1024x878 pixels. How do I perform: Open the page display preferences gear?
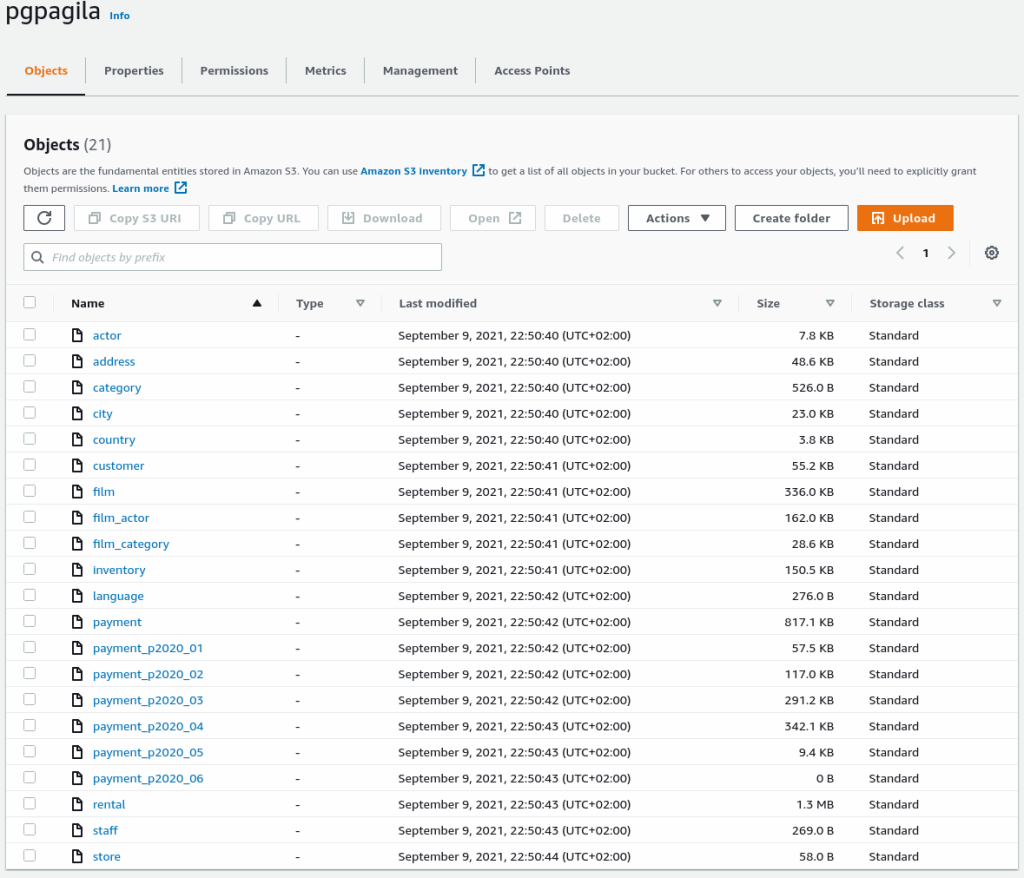[991, 253]
